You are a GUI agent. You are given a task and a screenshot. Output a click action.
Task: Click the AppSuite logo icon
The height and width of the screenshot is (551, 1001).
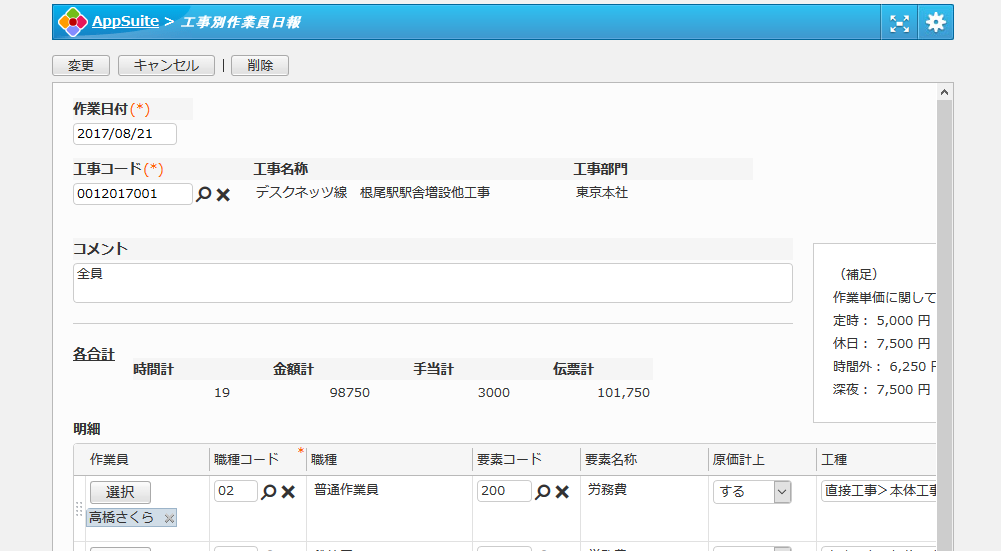[x=72, y=22]
